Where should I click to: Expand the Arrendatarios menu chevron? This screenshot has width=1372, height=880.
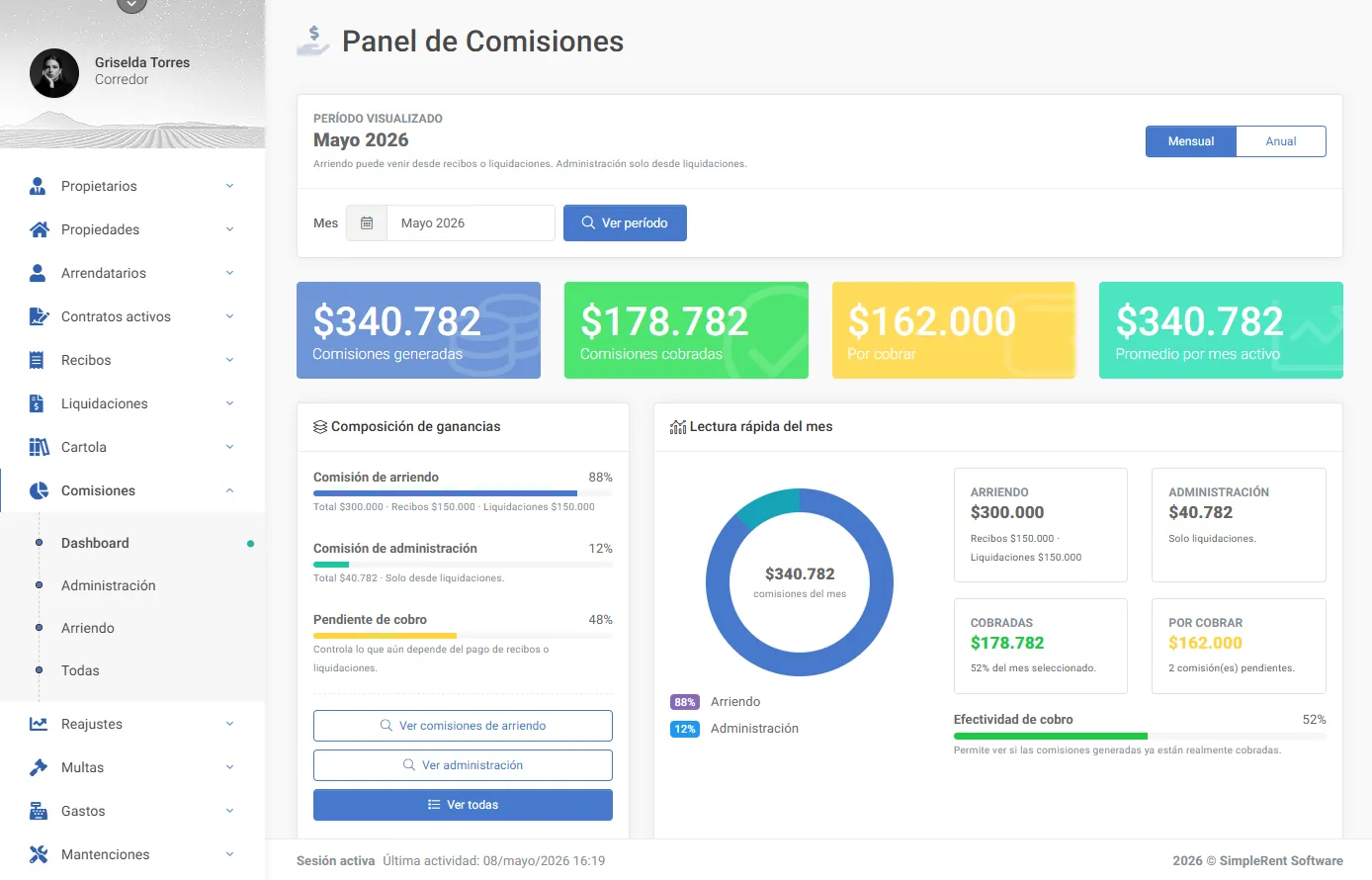point(229,273)
